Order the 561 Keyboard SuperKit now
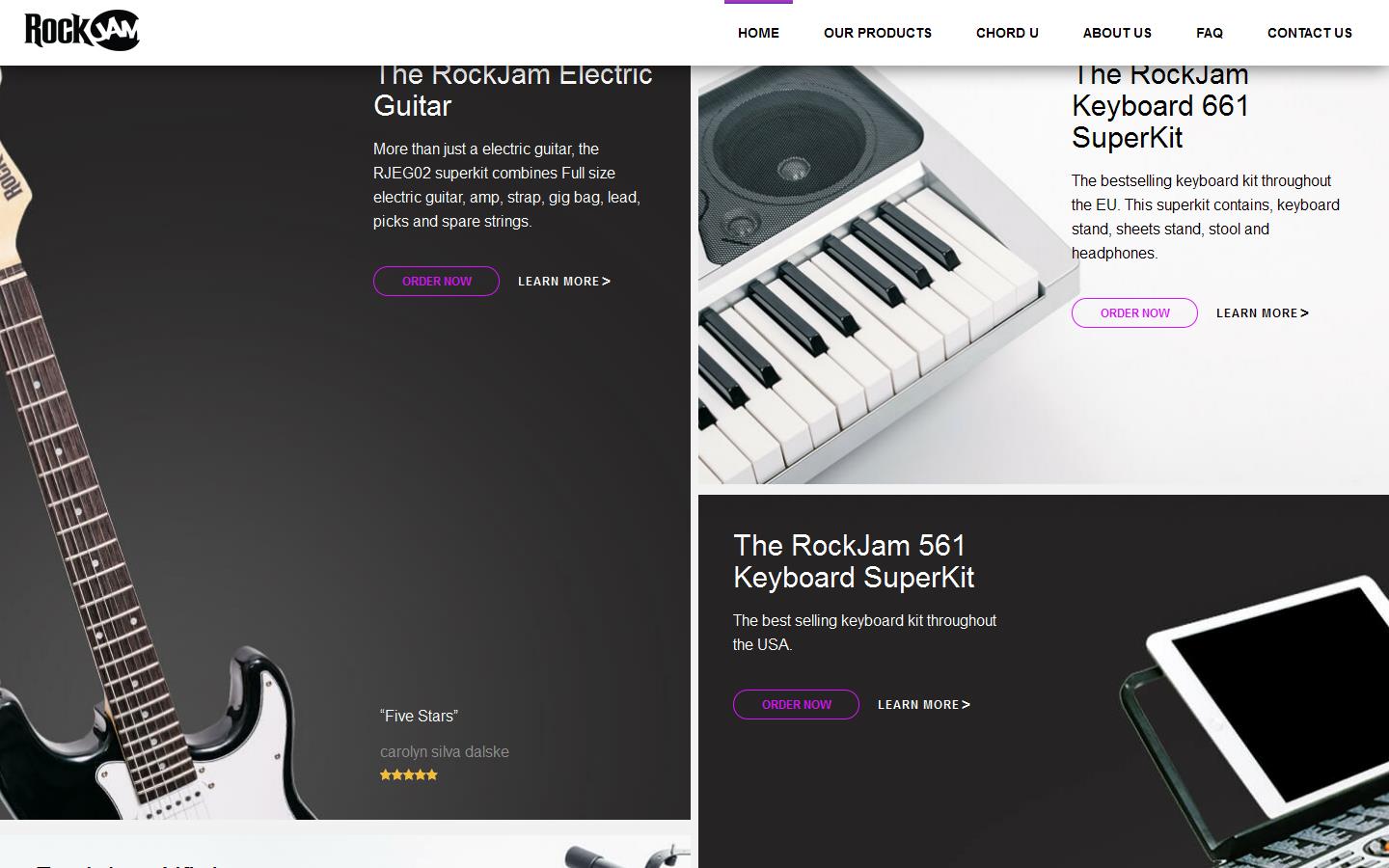 point(796,705)
